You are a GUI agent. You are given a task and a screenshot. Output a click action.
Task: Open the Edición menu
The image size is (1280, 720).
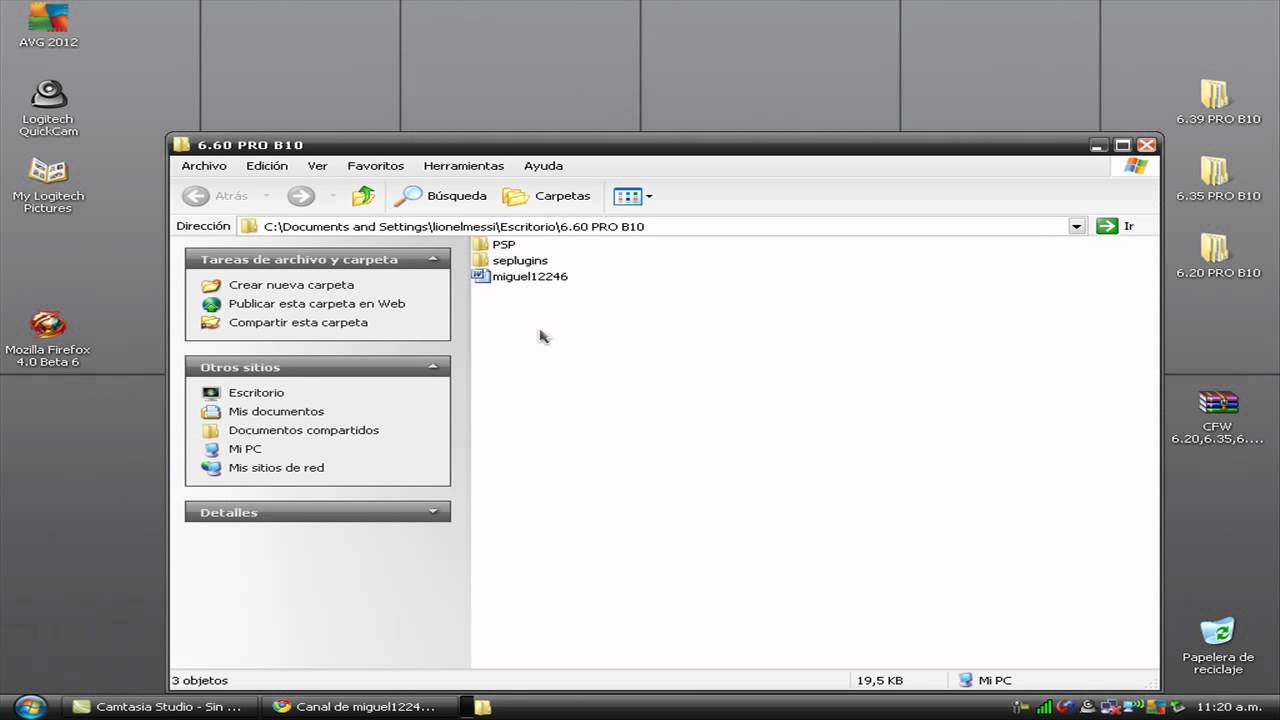coord(267,166)
